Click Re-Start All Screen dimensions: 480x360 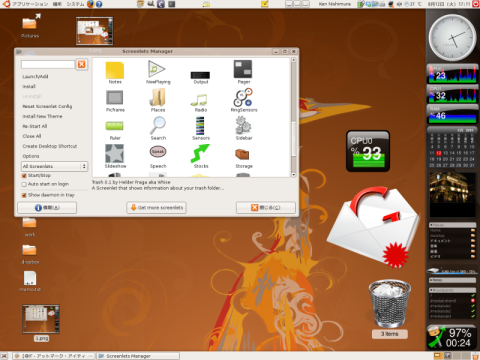[x=35, y=126]
